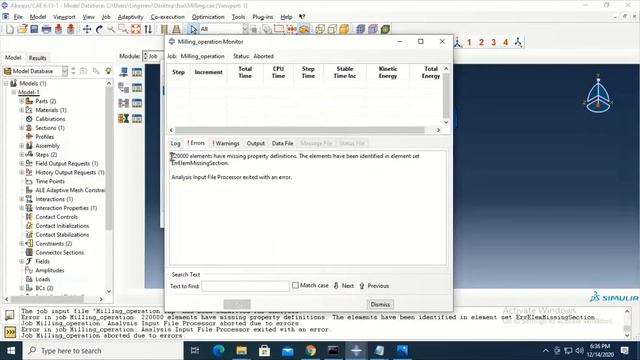This screenshot has width=640, height=360.
Task: Click the Cycle Views up/down arrows icon
Action: (x=148, y=29)
